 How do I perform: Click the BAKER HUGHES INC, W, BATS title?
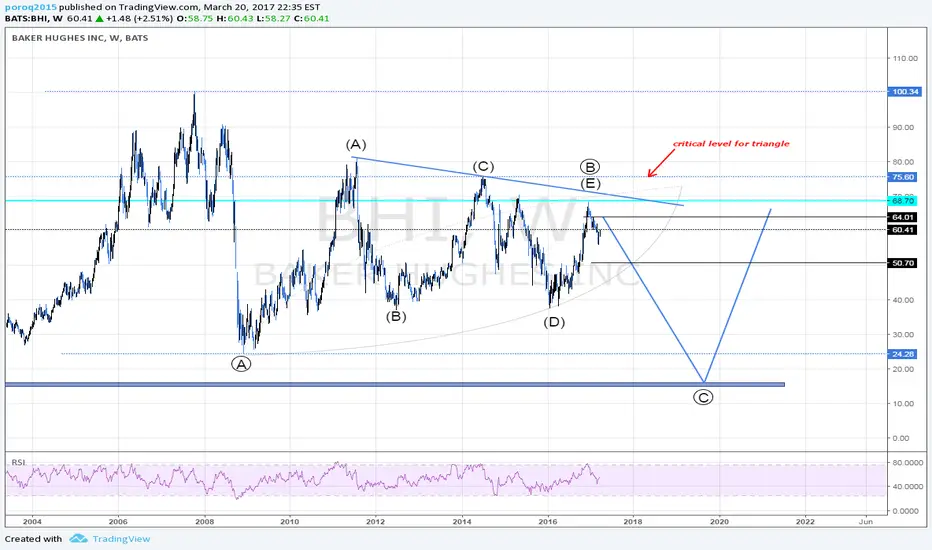point(80,37)
